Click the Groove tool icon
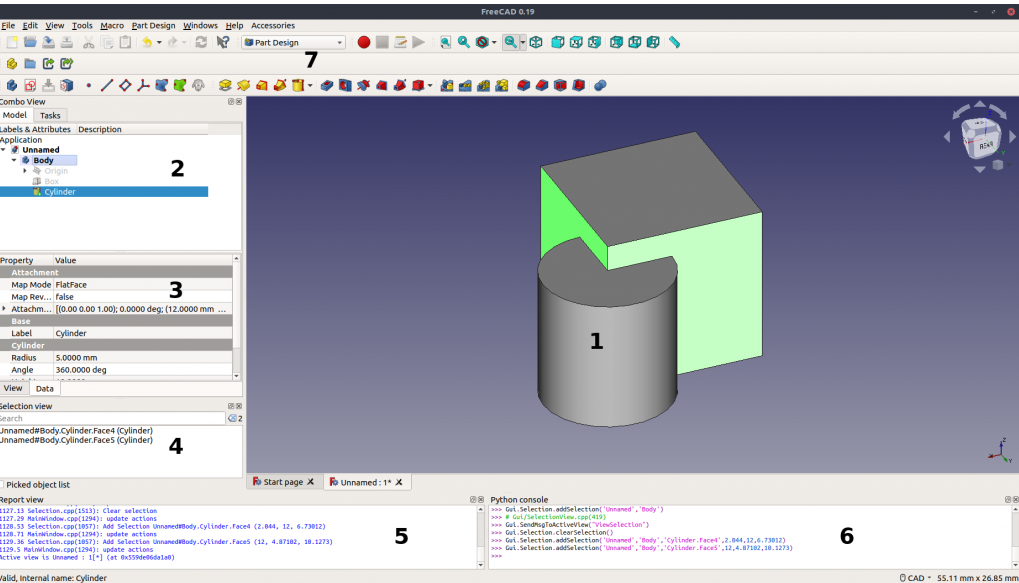The width and height of the screenshot is (1019, 583). click(363, 85)
